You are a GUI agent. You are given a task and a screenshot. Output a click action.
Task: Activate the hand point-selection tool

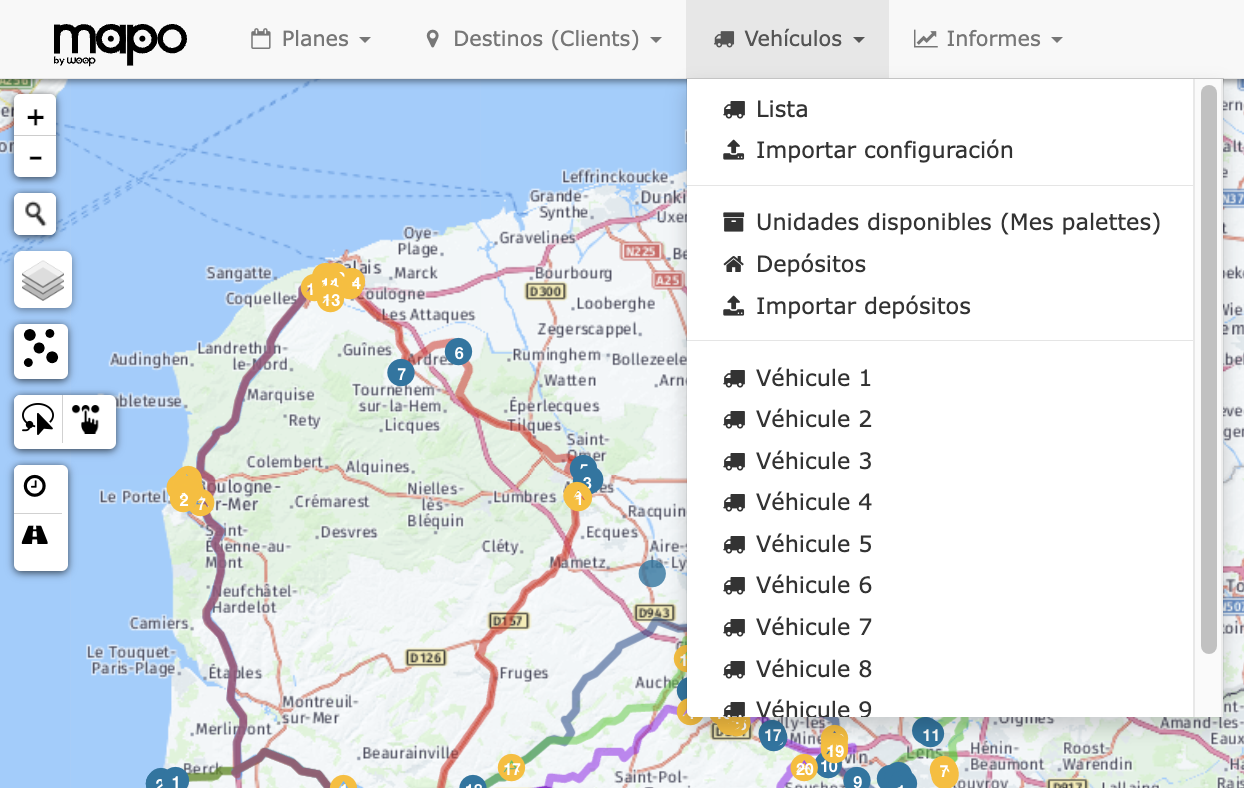(x=90, y=422)
